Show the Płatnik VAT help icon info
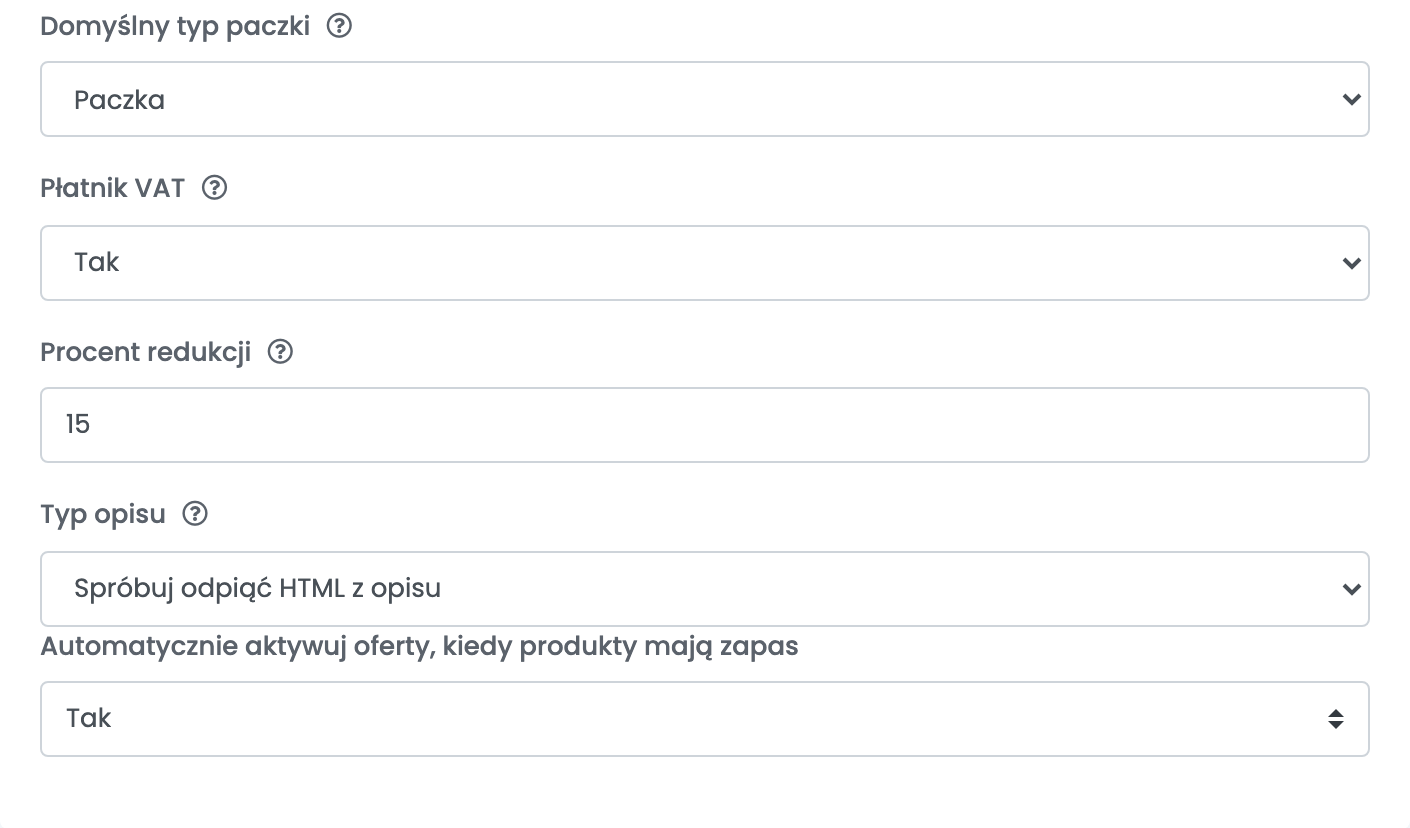Image resolution: width=1410 pixels, height=828 pixels. pos(215,188)
